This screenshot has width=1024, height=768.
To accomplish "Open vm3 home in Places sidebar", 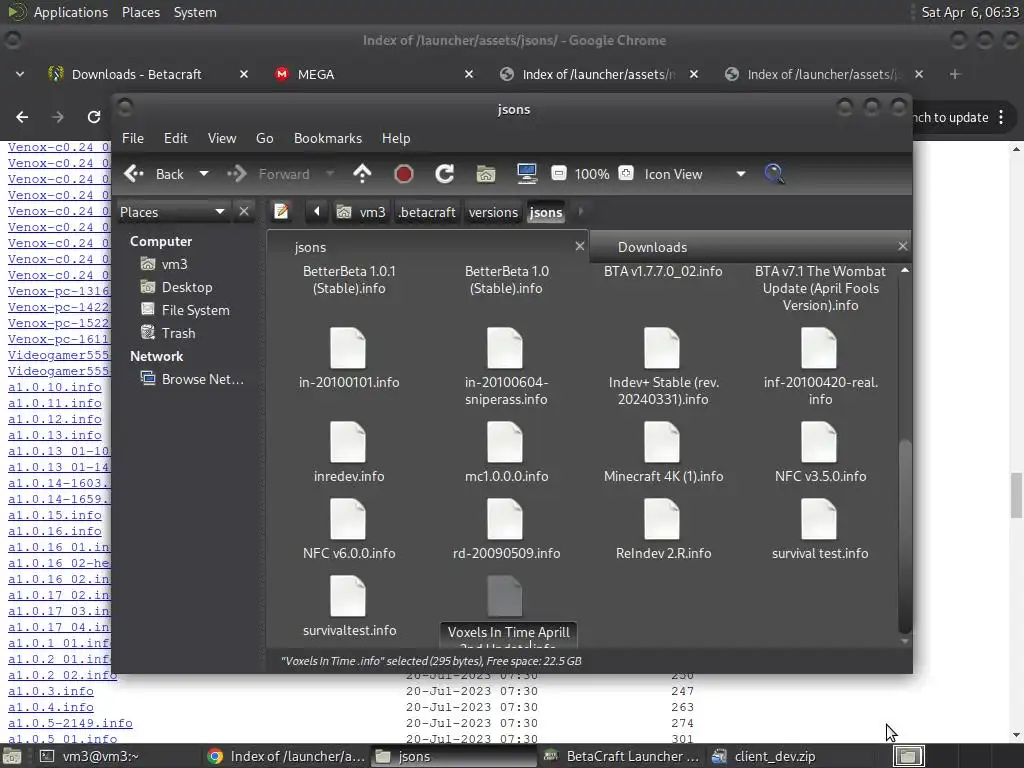I will click(174, 264).
